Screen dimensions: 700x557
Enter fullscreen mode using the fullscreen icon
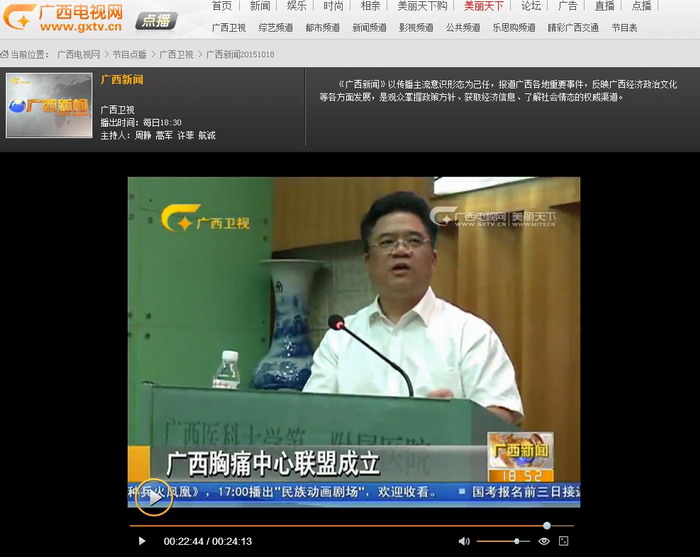pos(564,541)
